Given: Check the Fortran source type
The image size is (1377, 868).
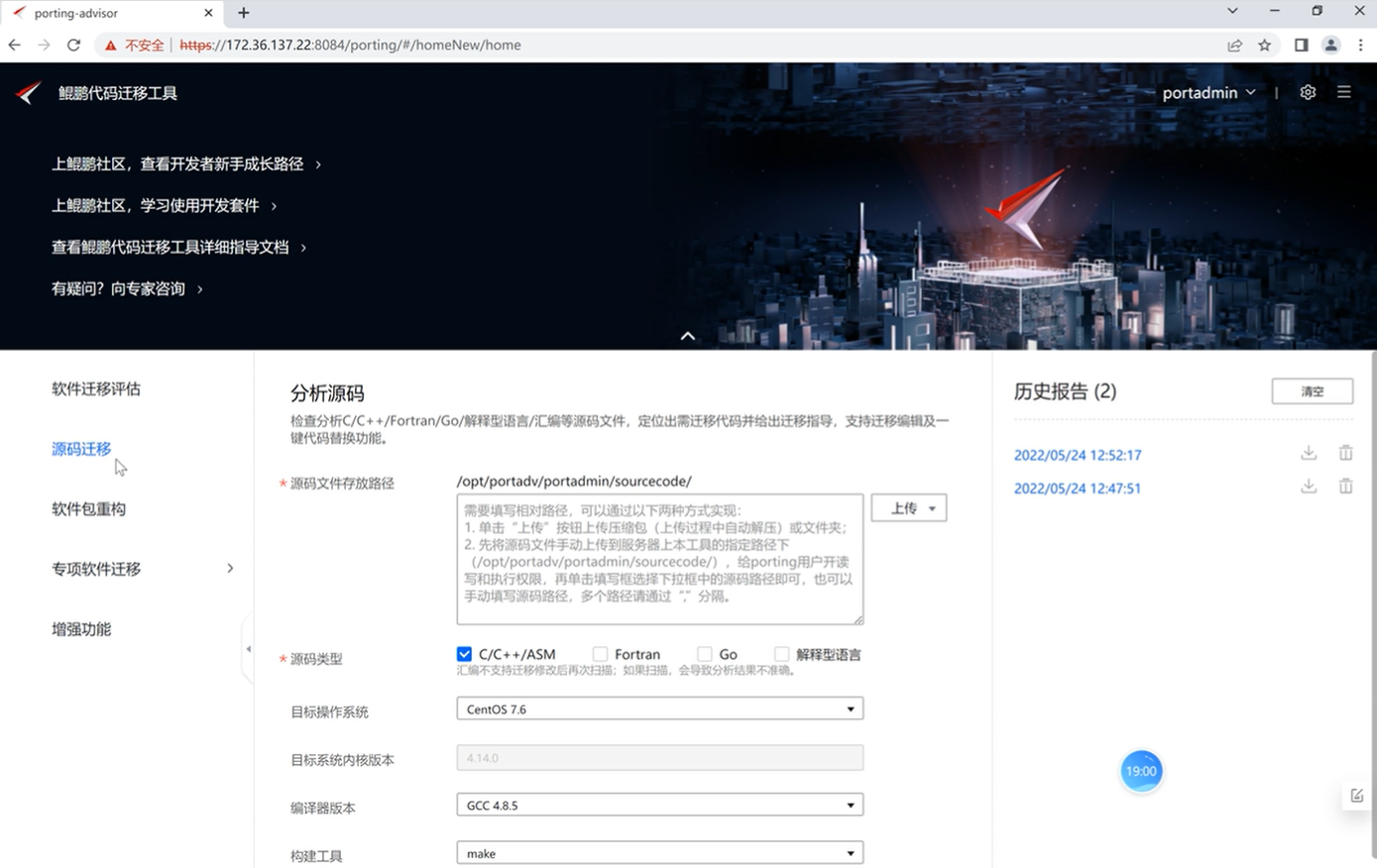Looking at the screenshot, I should (600, 654).
